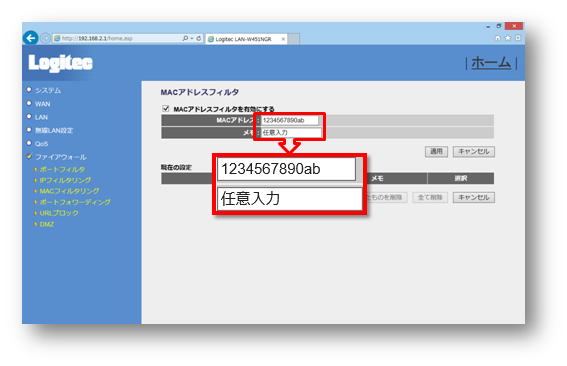This screenshot has height=366, width=567.
Task: Expand the 無線LAN設定 menu section
Action: coord(54,131)
